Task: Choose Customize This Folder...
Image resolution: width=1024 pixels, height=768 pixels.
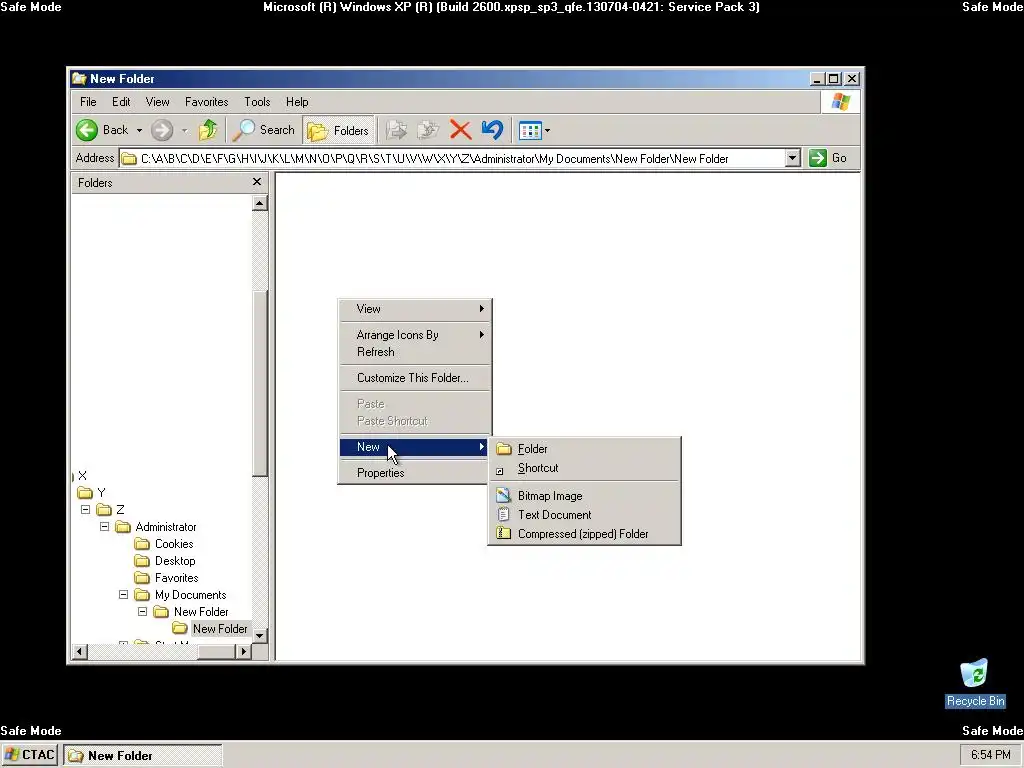Action: coord(415,377)
